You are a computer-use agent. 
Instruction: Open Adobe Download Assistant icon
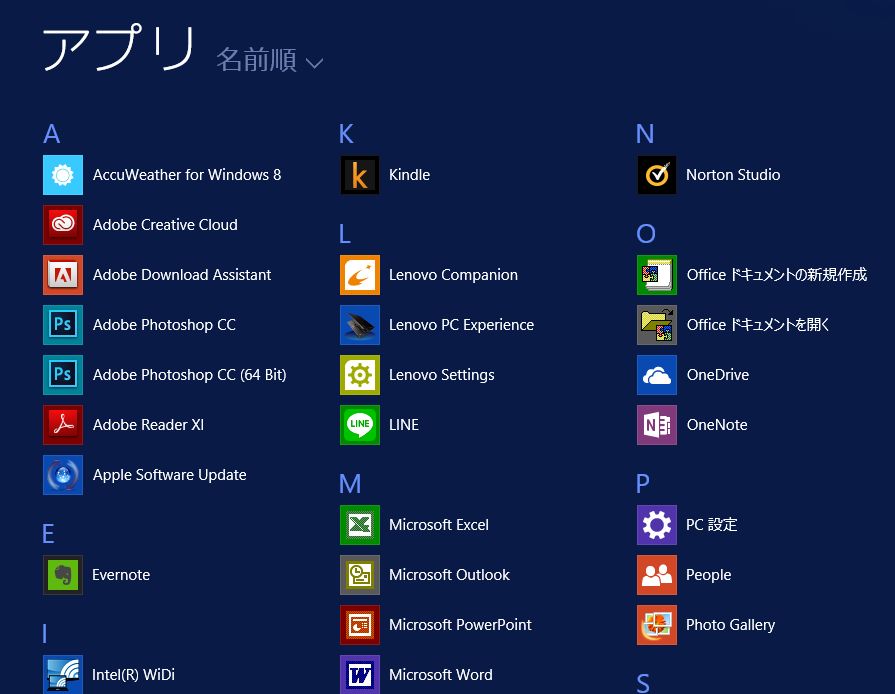pyautogui.click(x=63, y=275)
